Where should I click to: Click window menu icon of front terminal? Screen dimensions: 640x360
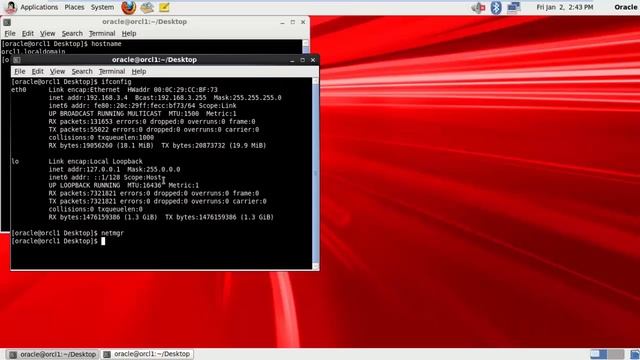(x=17, y=60)
